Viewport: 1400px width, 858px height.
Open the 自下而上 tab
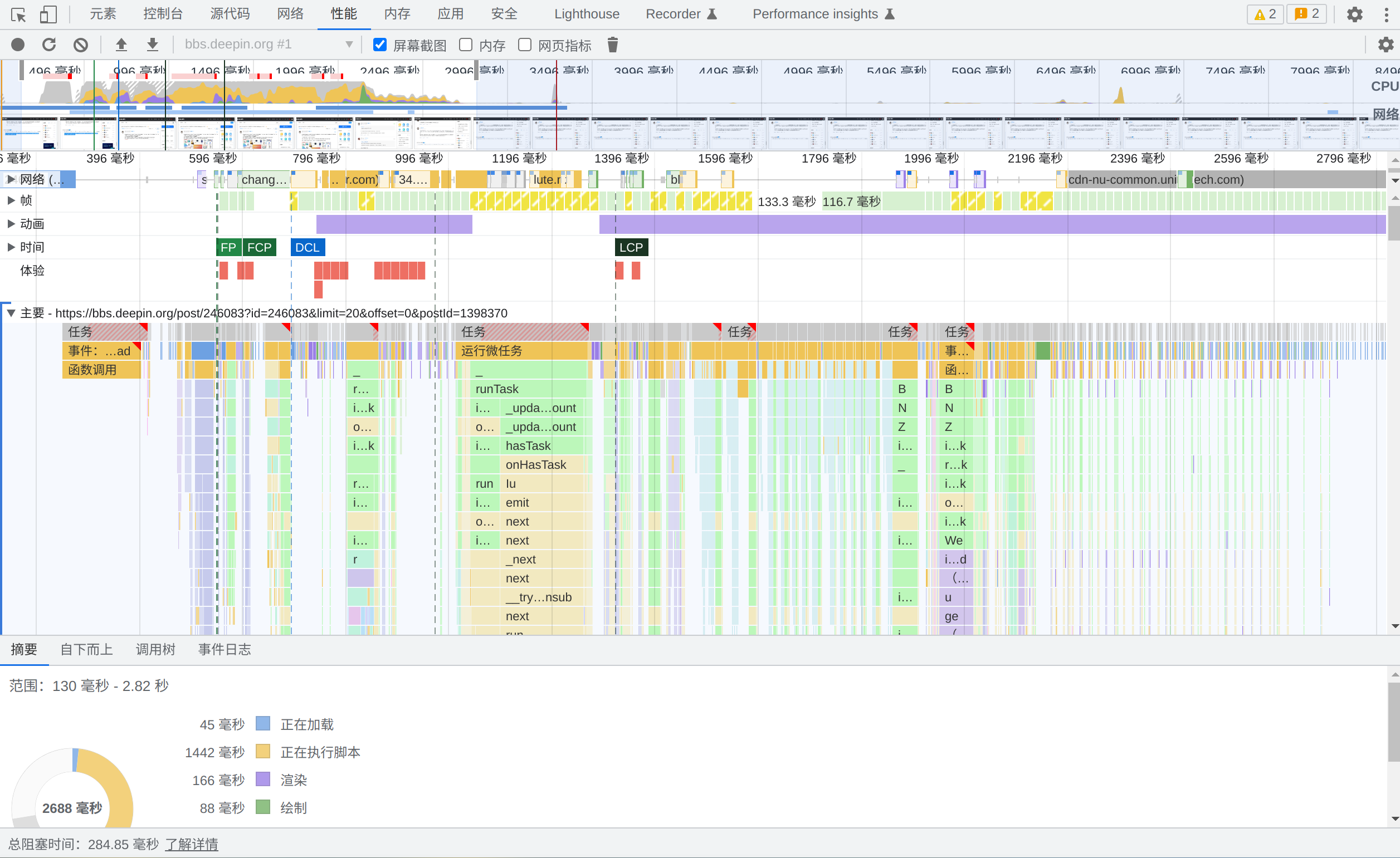pos(86,650)
